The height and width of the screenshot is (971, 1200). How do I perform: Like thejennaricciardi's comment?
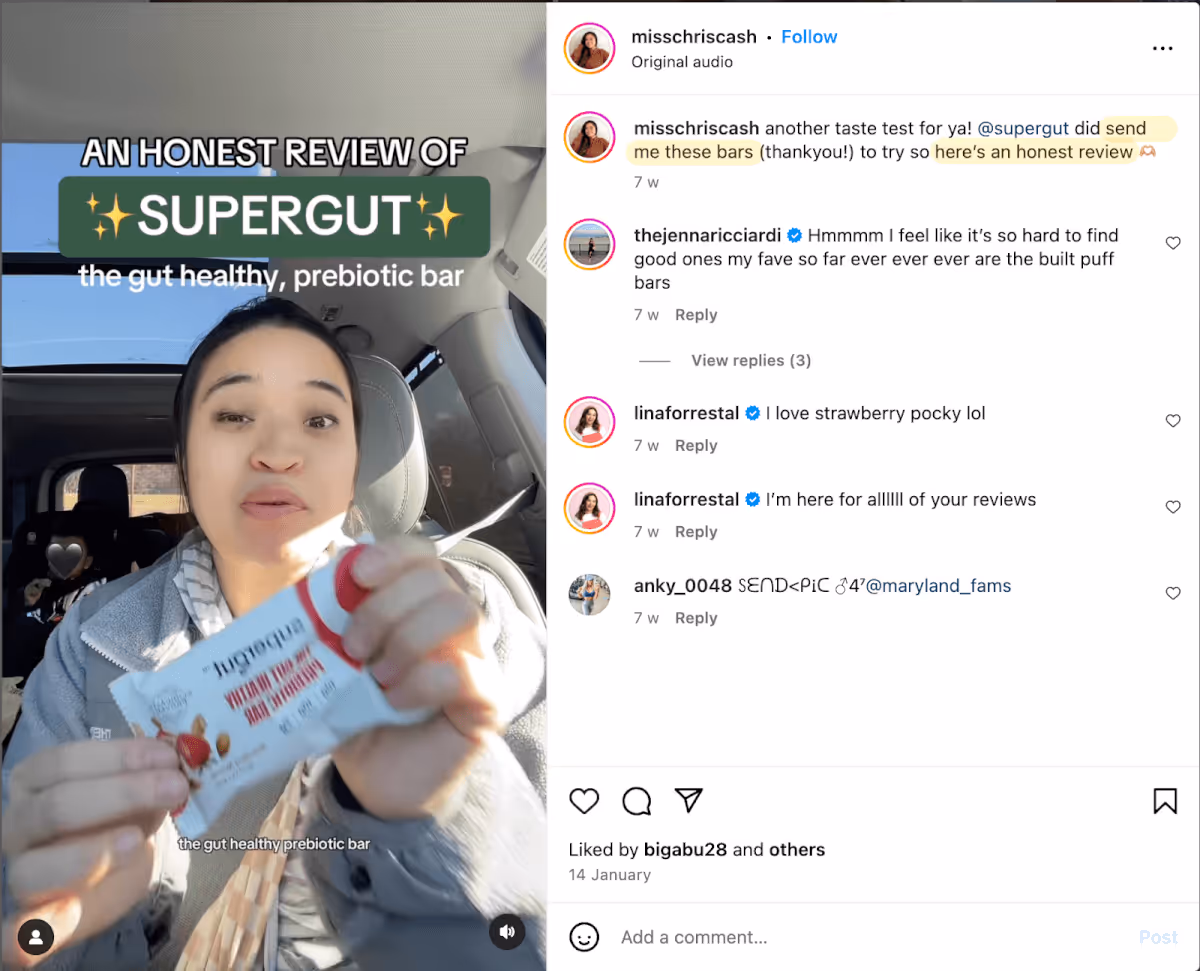pyautogui.click(x=1173, y=243)
